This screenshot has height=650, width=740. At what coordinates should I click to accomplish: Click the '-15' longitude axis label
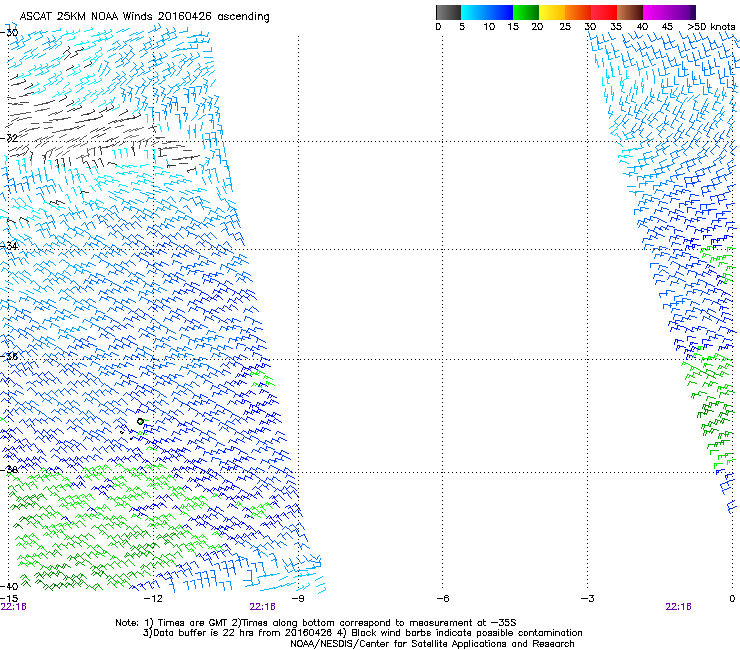click(x=9, y=599)
